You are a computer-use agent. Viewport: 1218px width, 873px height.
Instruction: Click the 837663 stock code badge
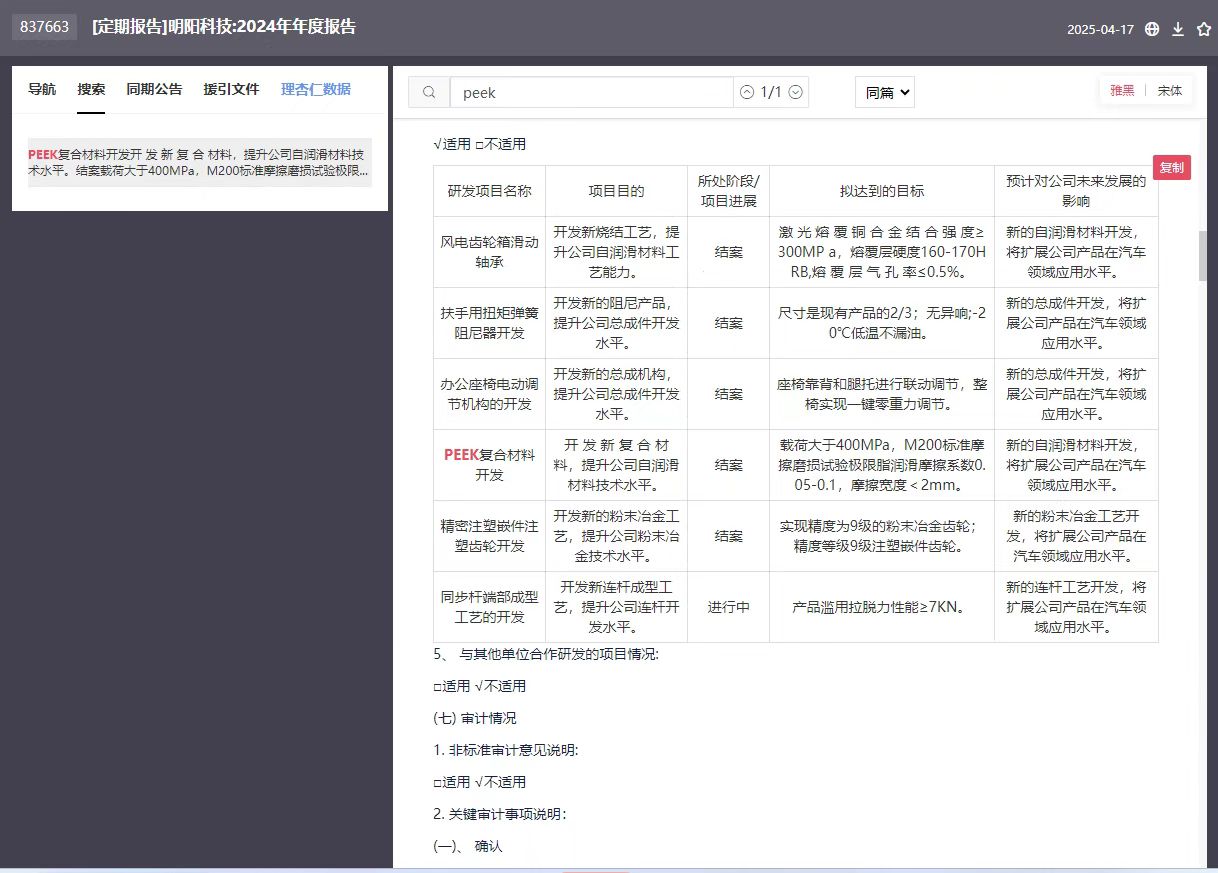[x=45, y=27]
